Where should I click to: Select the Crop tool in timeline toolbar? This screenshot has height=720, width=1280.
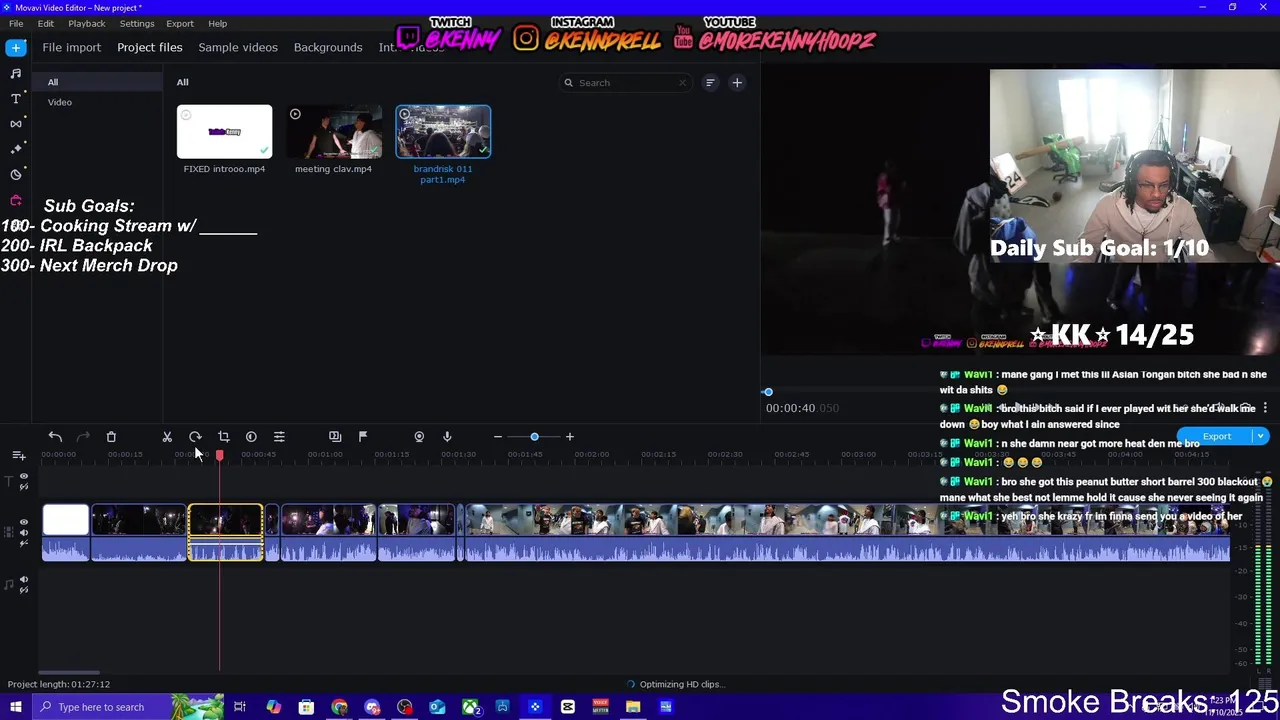[x=223, y=437]
